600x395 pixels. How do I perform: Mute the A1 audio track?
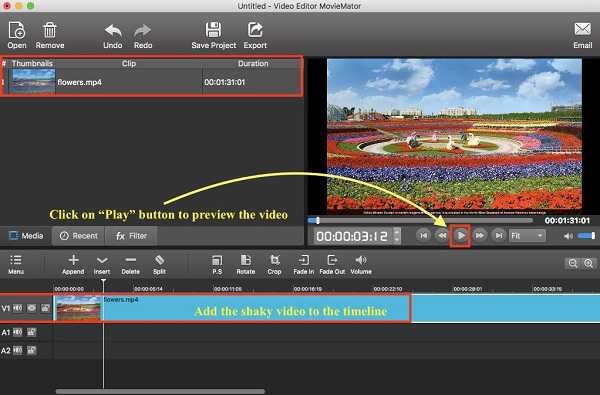pyautogui.click(x=18, y=332)
